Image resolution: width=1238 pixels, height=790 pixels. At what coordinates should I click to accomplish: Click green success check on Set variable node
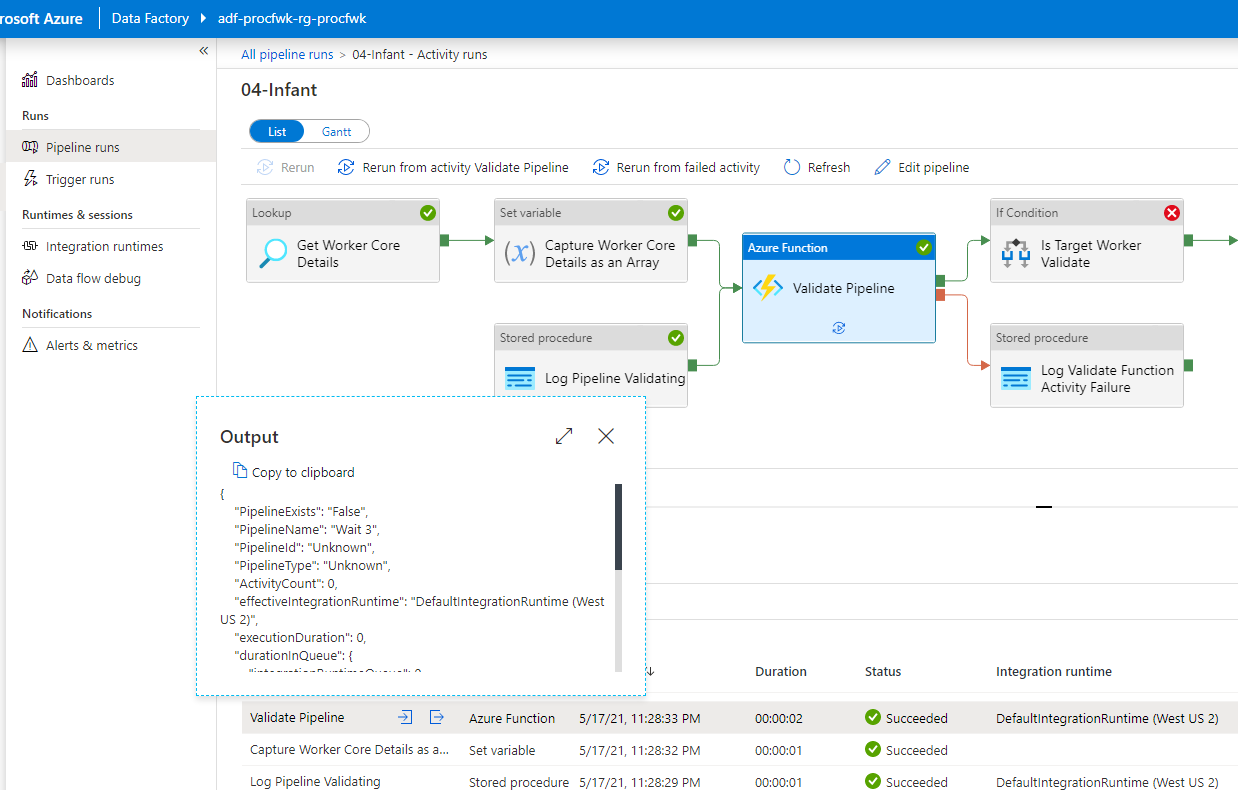(676, 212)
